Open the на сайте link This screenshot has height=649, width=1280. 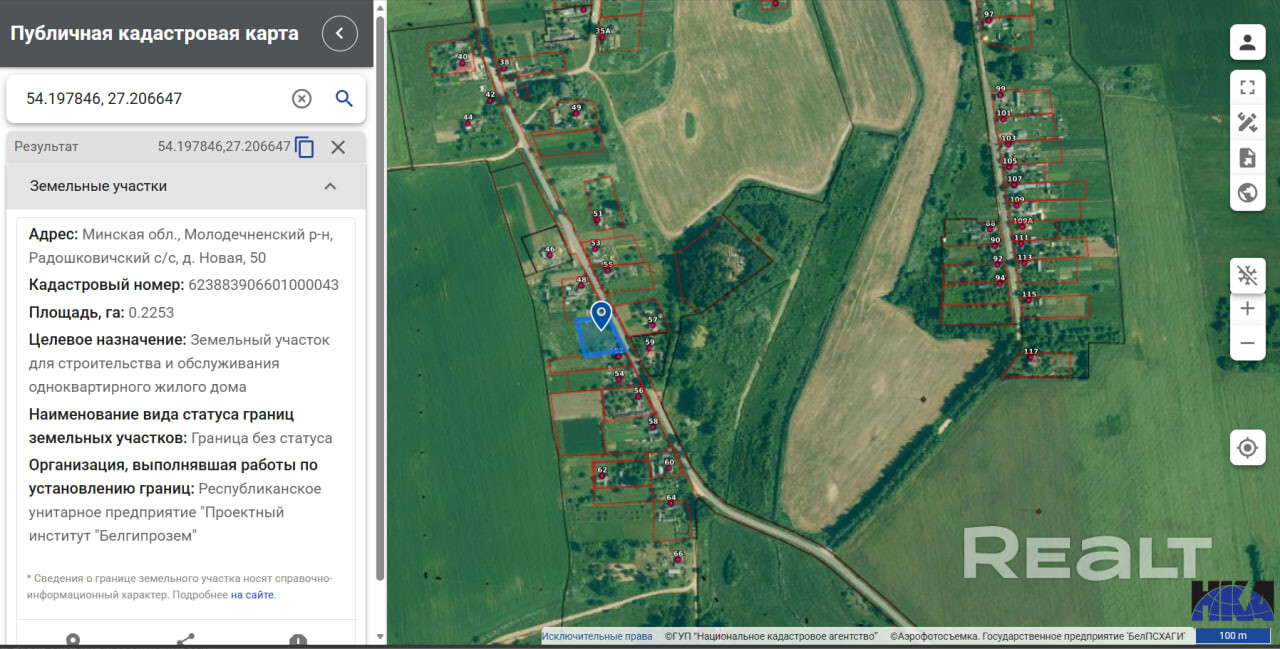click(252, 594)
